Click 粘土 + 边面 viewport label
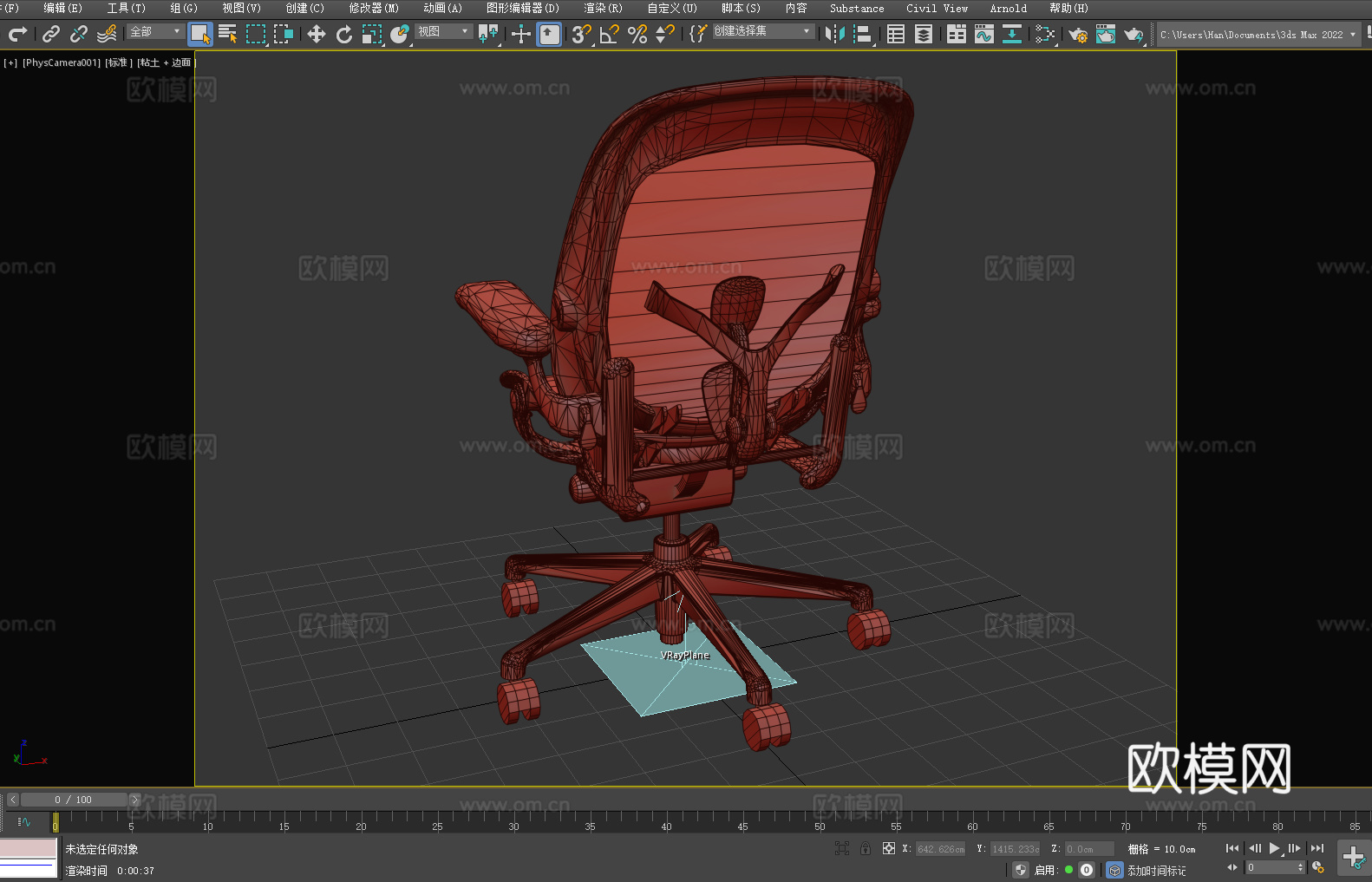This screenshot has height=882, width=1372. point(167,63)
